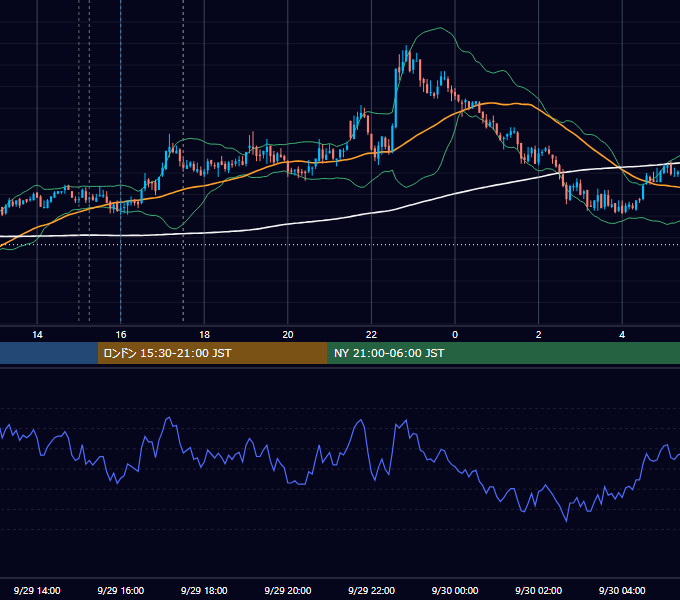Screen dimensions: 680x600
Task: Click the candlestick price peak near 23:00
Action: coord(406,54)
